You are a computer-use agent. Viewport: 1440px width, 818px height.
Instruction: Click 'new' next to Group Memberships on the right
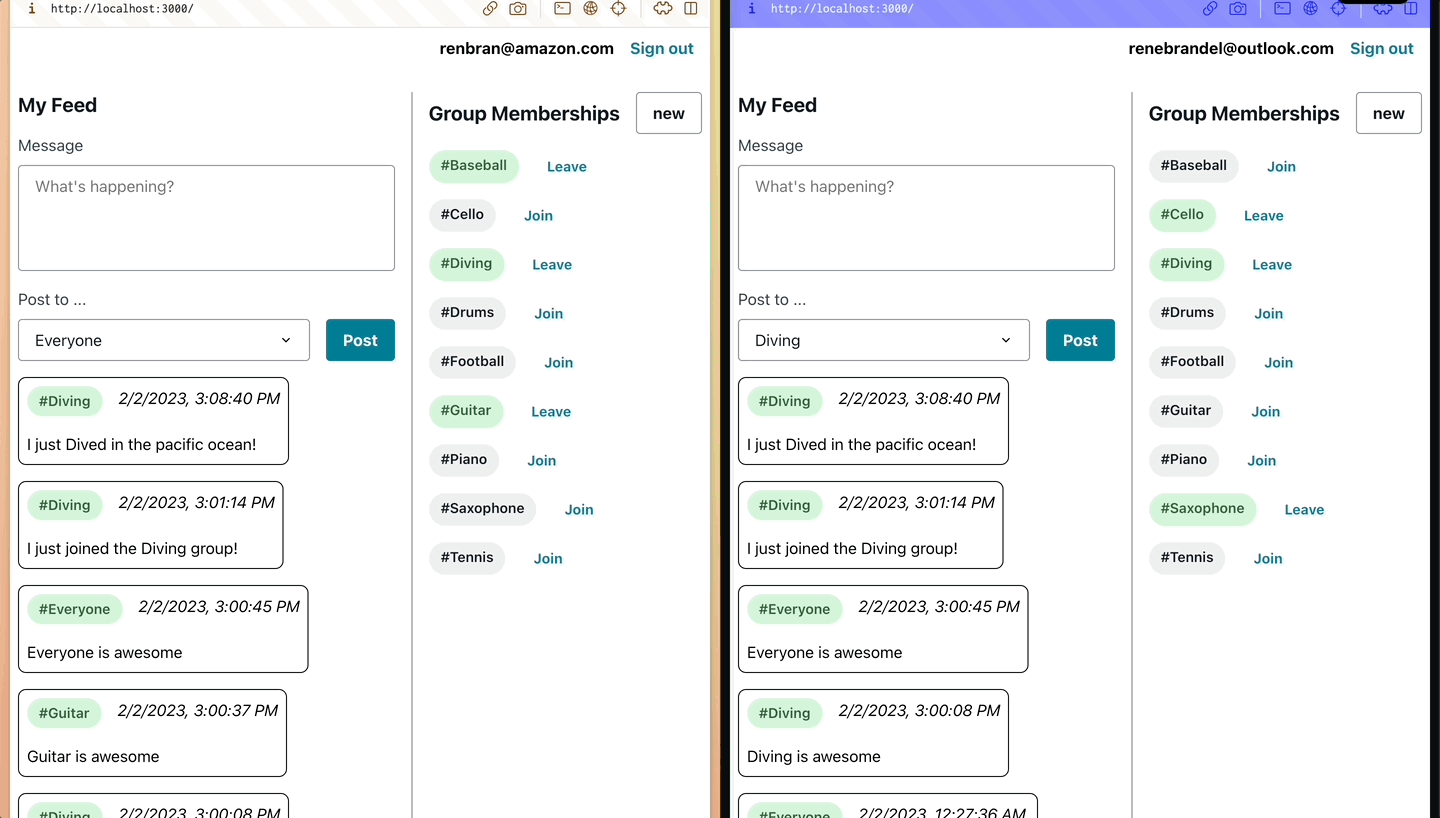[x=1388, y=113]
